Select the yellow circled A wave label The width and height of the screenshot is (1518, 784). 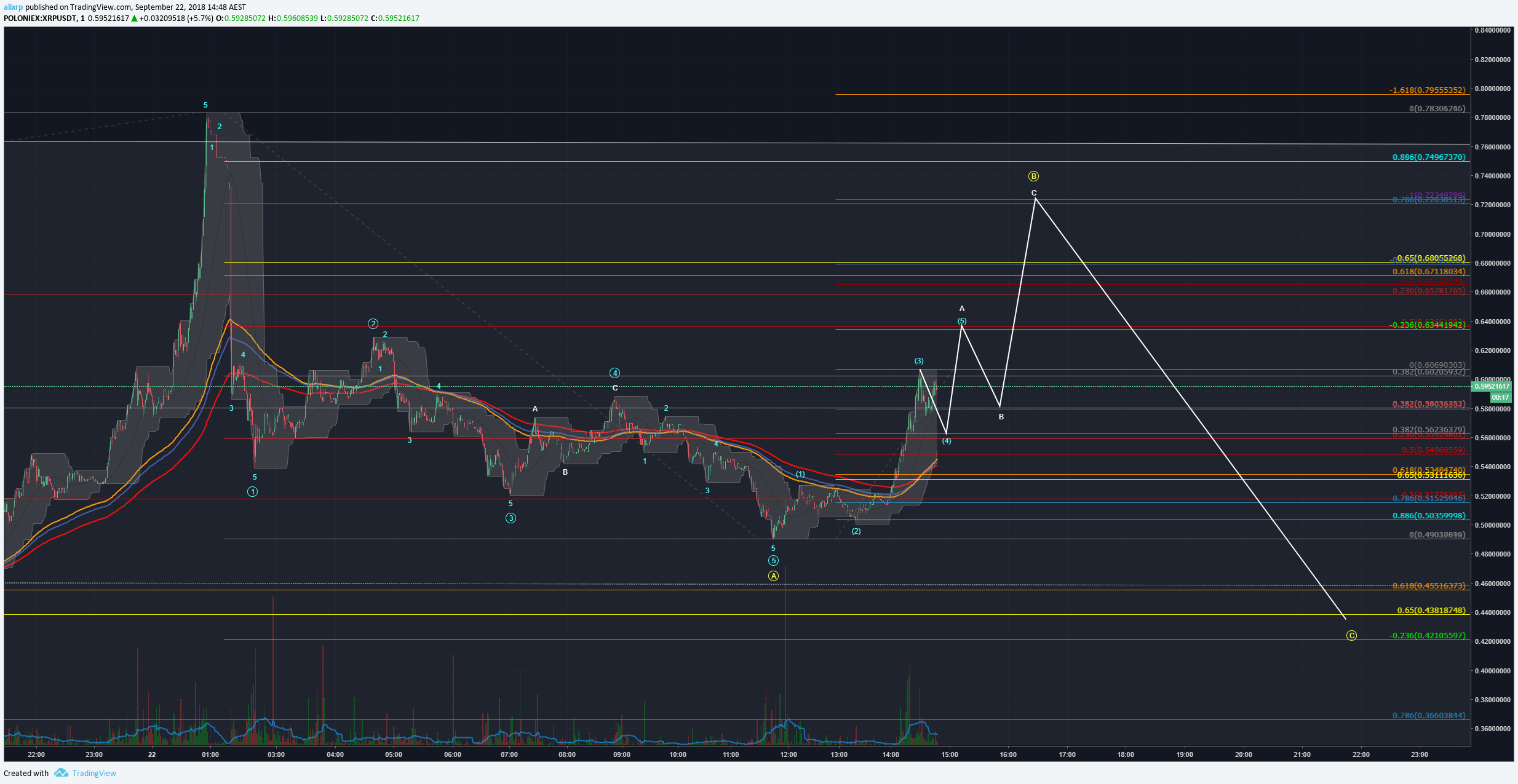(773, 576)
